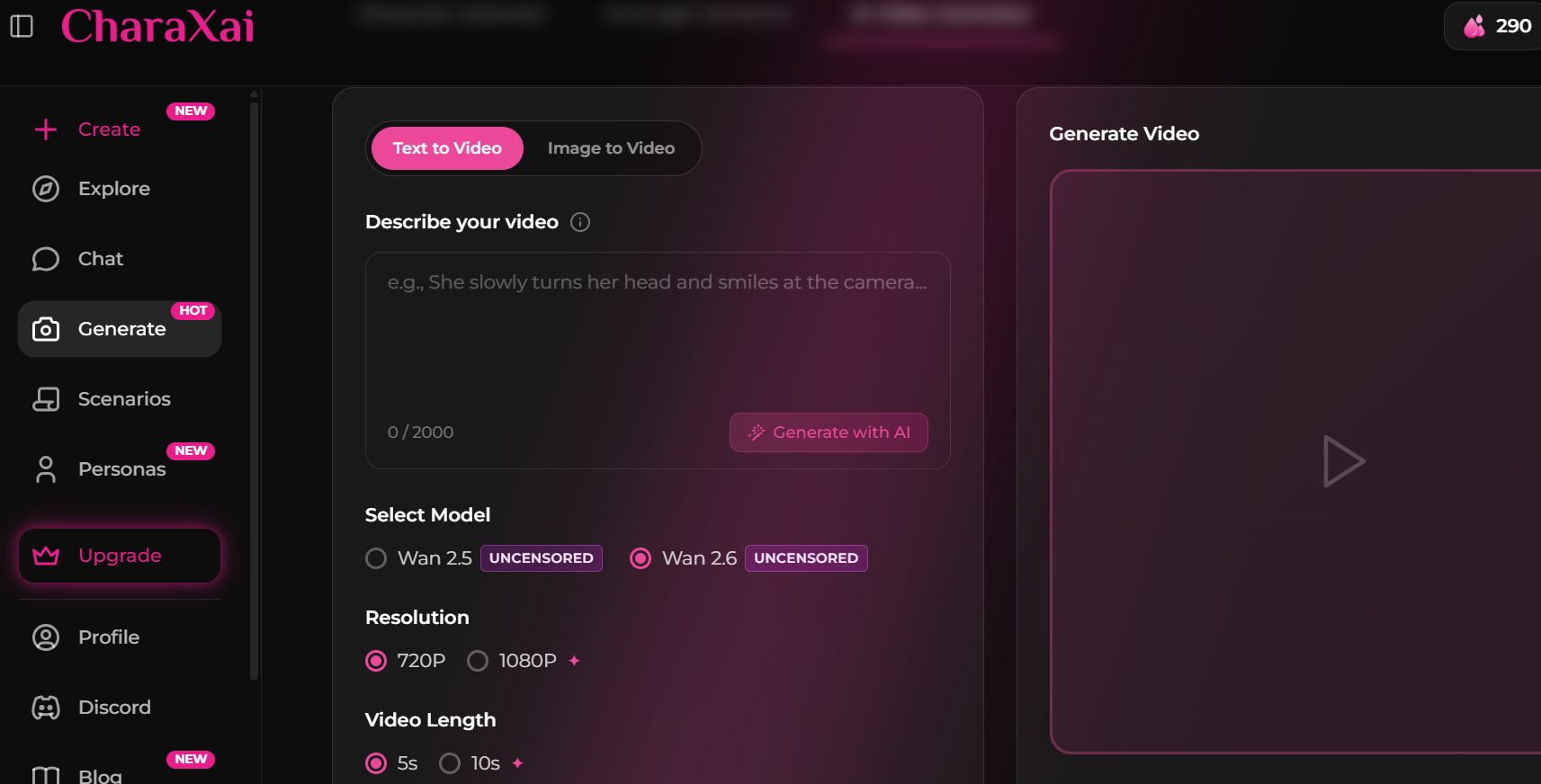Choose the 1080P resolution option
Screen dimensions: 1541x784
pyautogui.click(x=478, y=661)
